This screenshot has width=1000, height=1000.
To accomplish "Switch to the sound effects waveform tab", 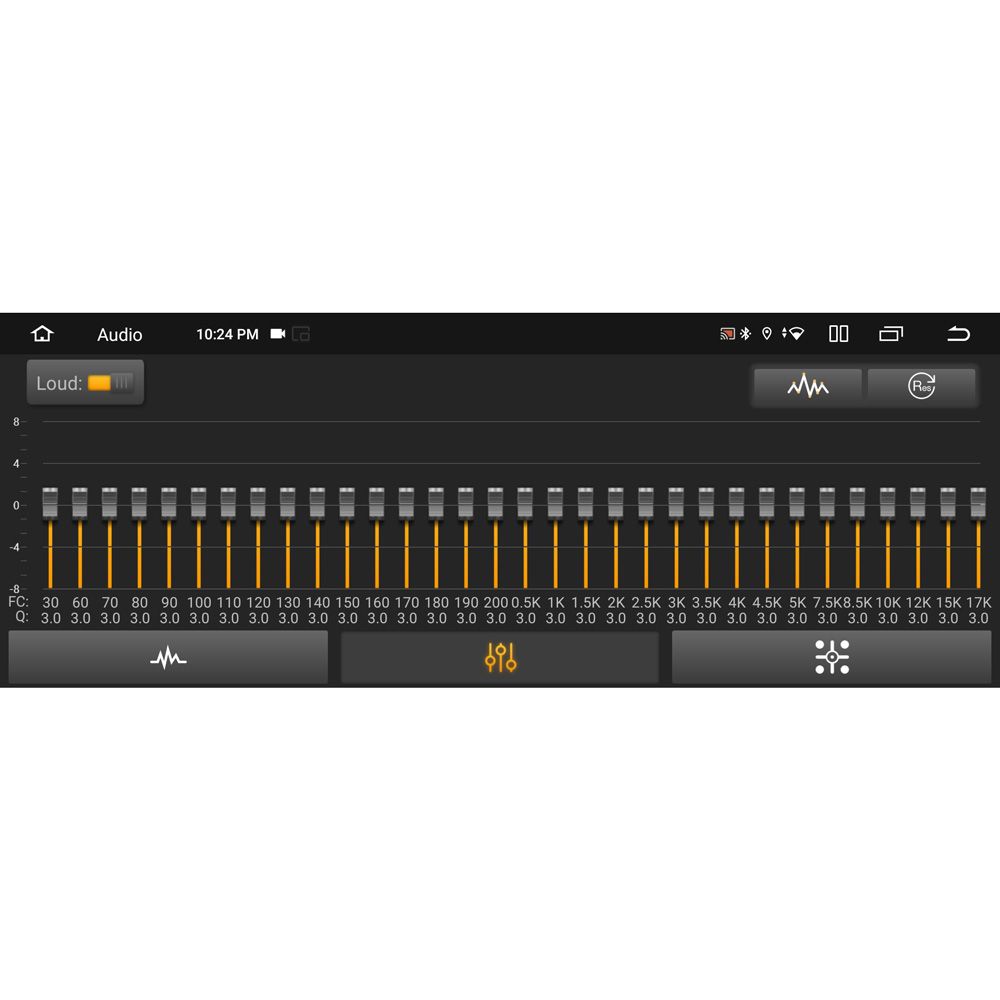I will (168, 658).
